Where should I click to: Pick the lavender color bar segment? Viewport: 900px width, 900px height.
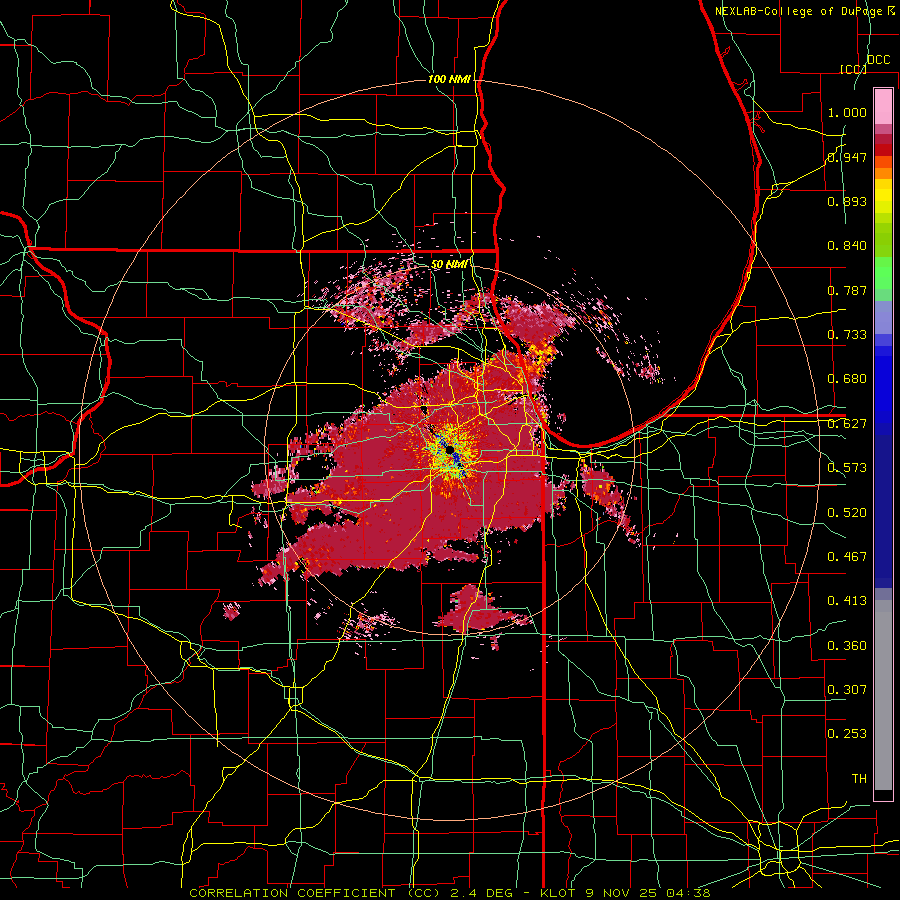click(x=883, y=317)
